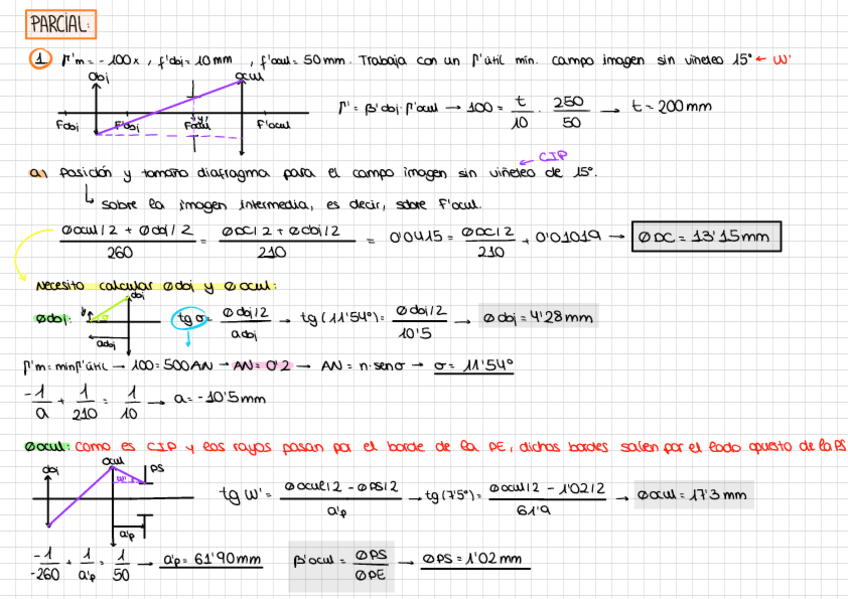Click the gray highlighted Øocul = 17'3 mm result
The height and width of the screenshot is (599, 848).
(x=692, y=494)
